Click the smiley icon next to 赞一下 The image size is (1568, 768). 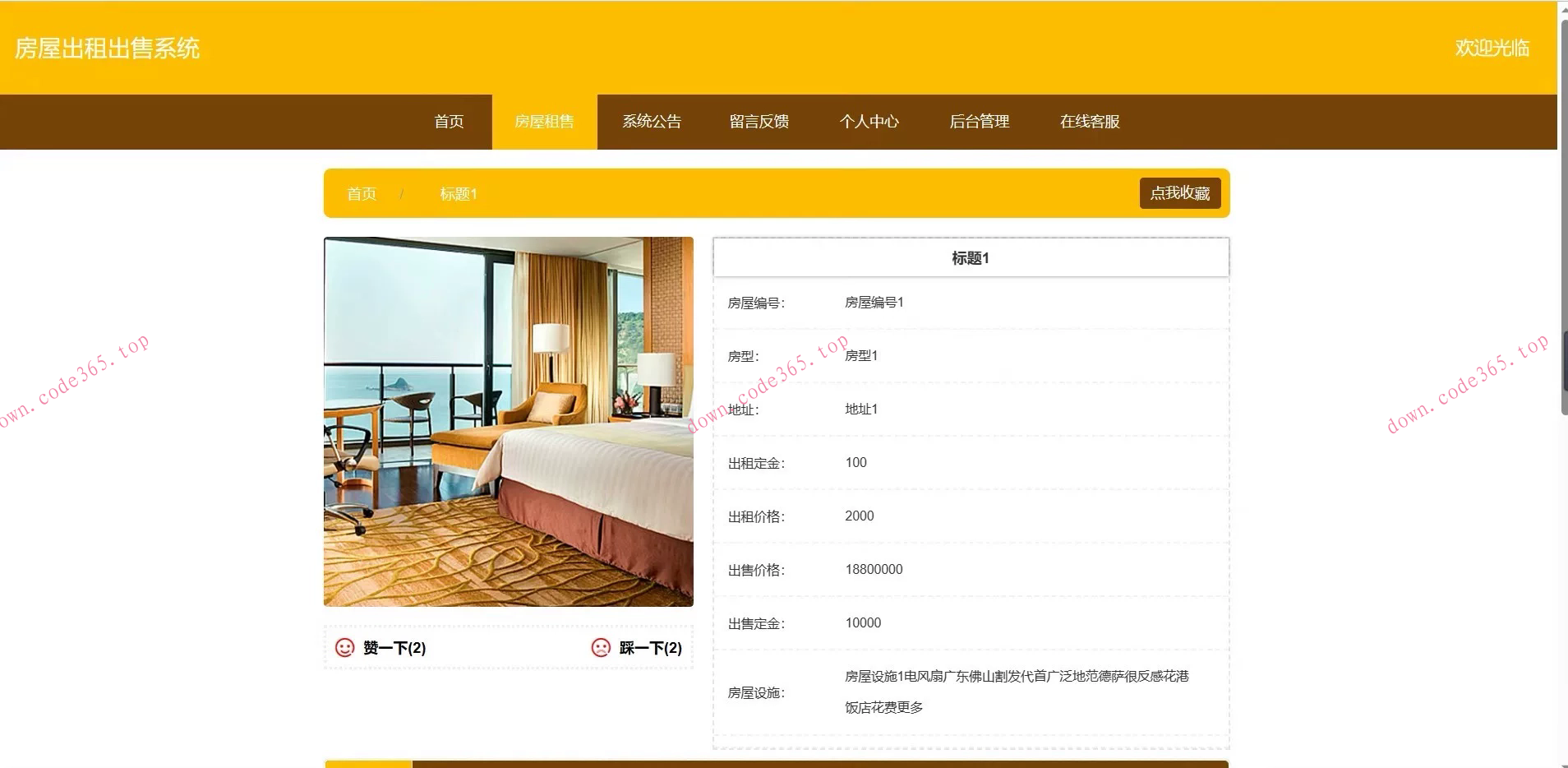coord(343,648)
